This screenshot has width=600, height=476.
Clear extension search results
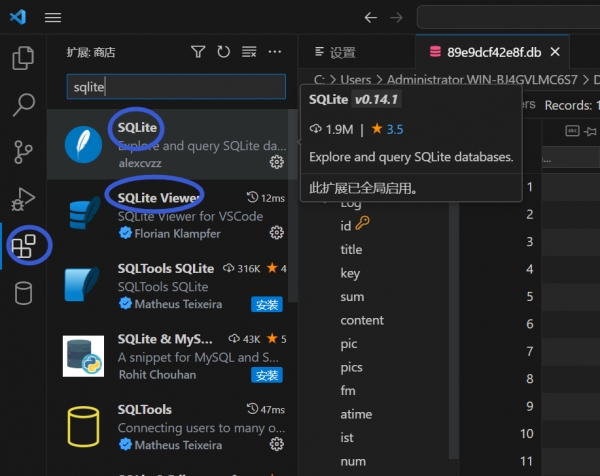pos(249,52)
